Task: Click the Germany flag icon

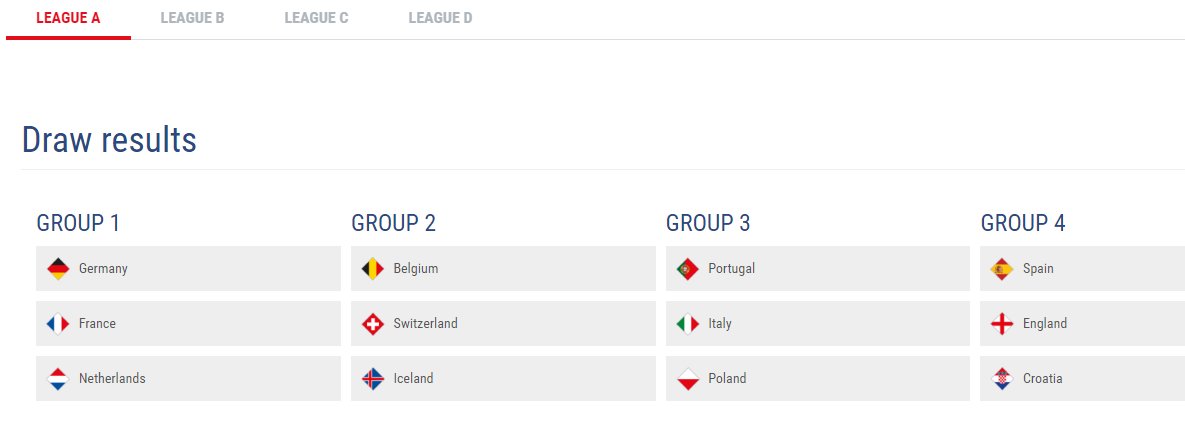Action: pyautogui.click(x=58, y=268)
